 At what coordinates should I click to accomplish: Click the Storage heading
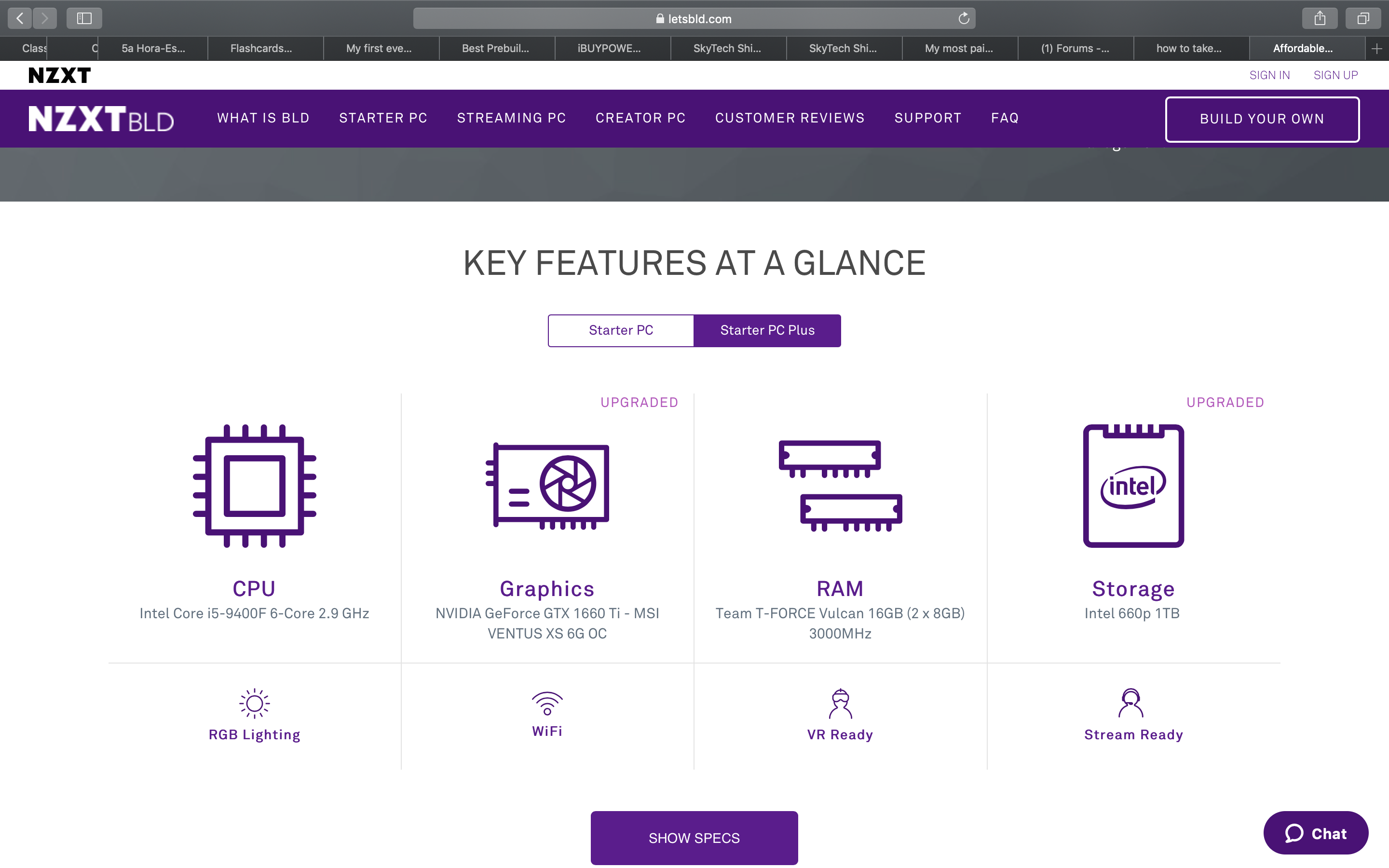coord(1133,589)
